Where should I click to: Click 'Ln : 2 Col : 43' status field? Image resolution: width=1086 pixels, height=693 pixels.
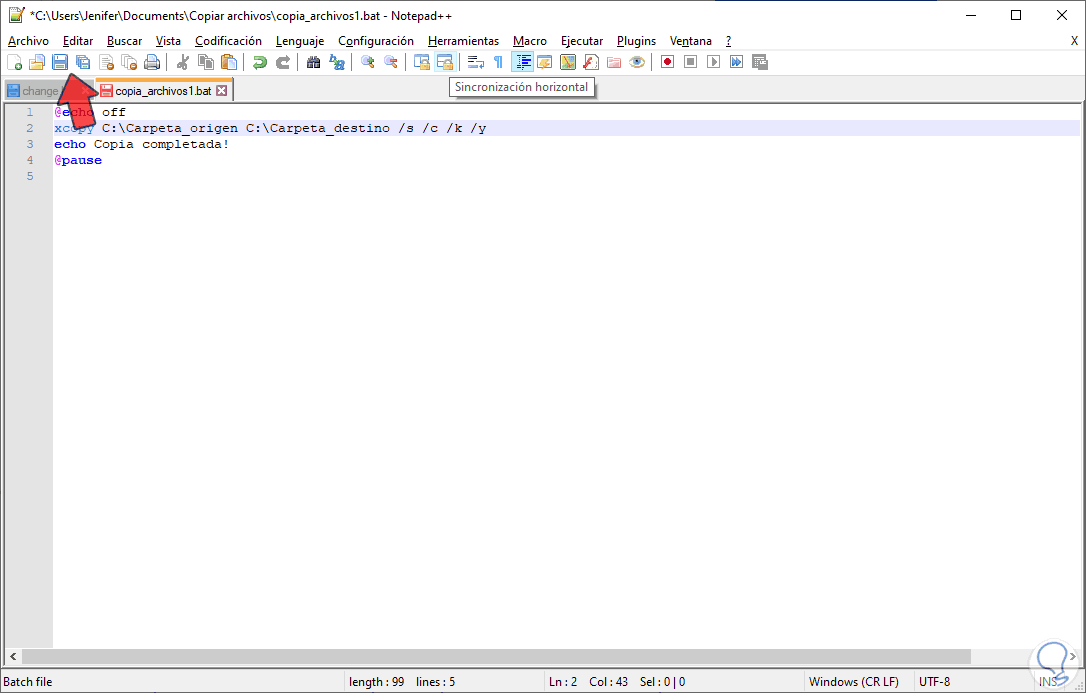click(588, 682)
